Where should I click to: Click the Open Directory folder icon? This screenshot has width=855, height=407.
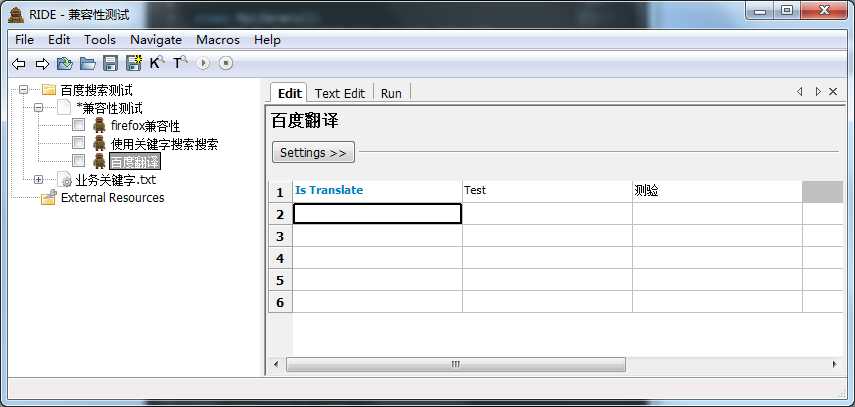point(88,64)
